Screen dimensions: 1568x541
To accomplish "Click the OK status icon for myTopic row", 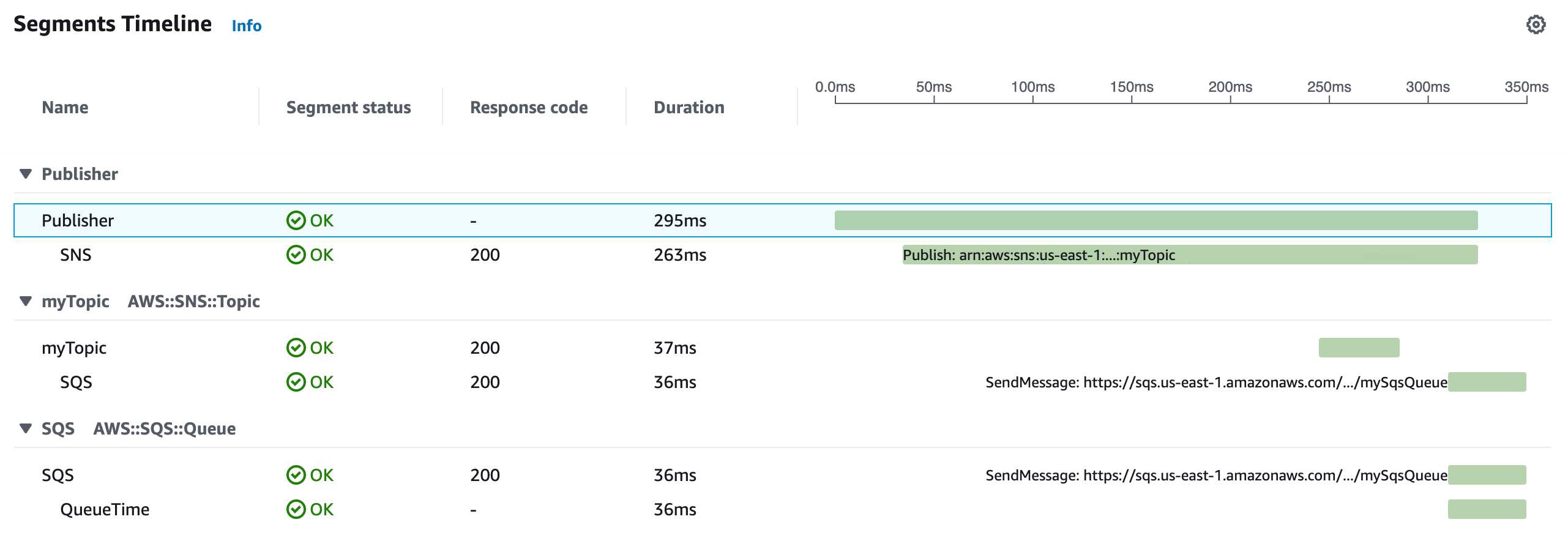I will coord(296,348).
